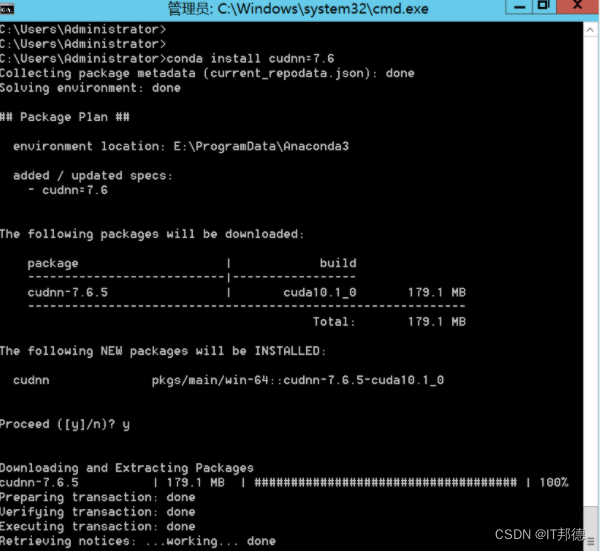Open the cmd.exe system menu icon
The height and width of the screenshot is (551, 601).
pyautogui.click(x=7, y=9)
